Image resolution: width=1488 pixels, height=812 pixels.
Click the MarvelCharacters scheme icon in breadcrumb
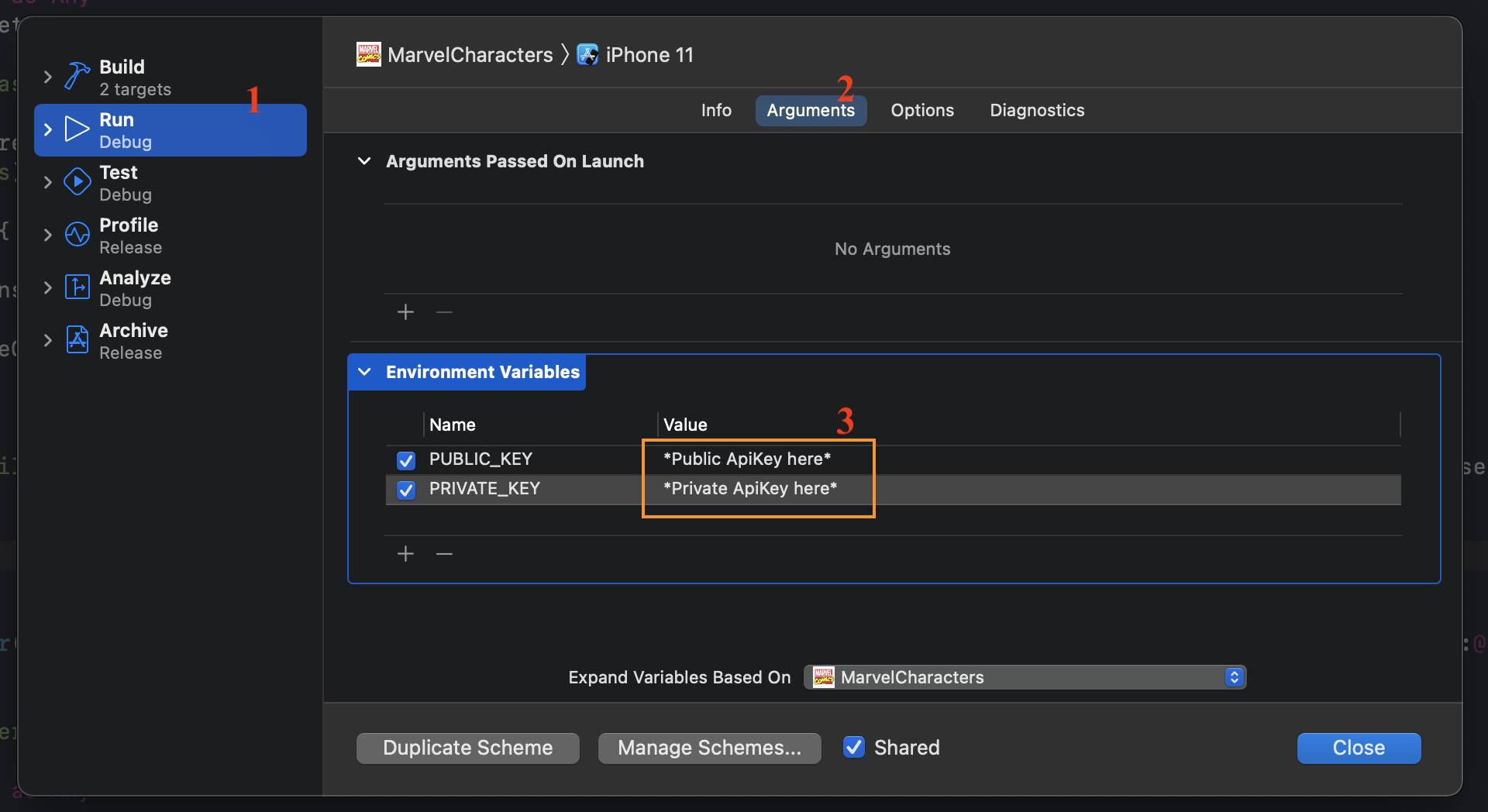[x=369, y=54]
